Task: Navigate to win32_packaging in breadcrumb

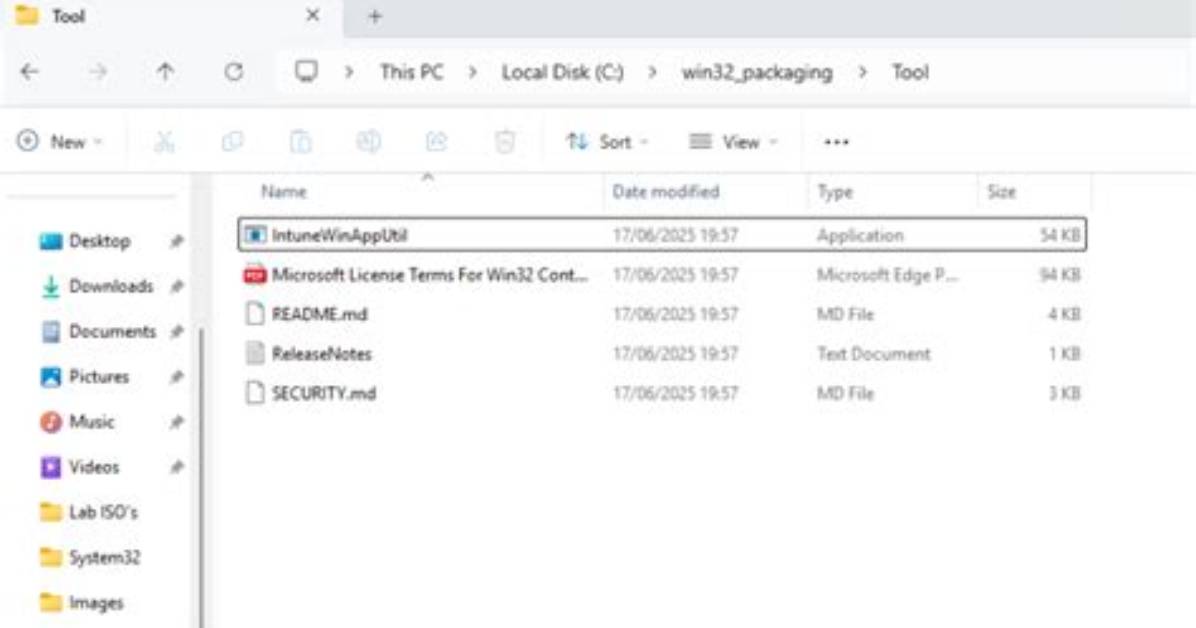Action: point(757,72)
